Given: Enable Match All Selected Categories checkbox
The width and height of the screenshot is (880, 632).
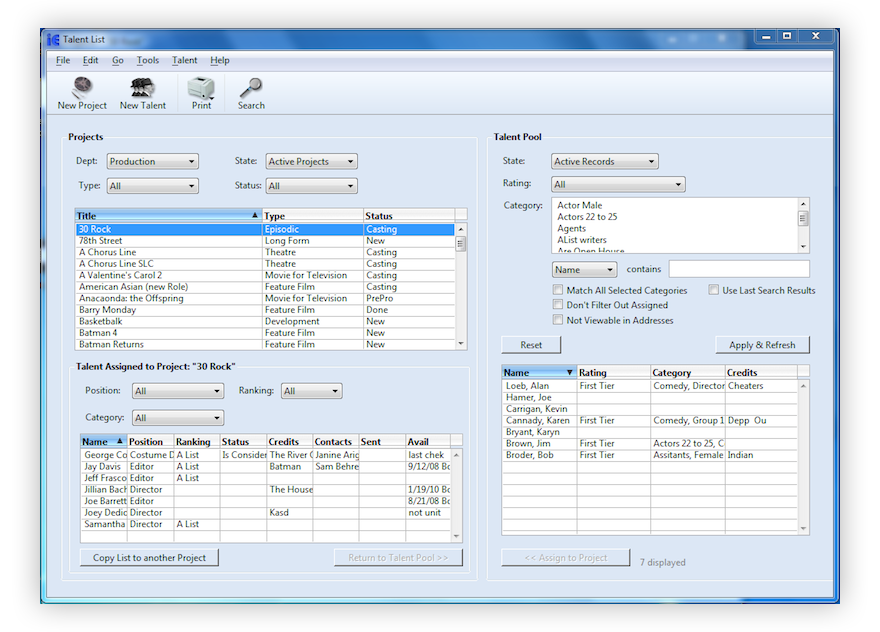Looking at the screenshot, I should tap(557, 290).
